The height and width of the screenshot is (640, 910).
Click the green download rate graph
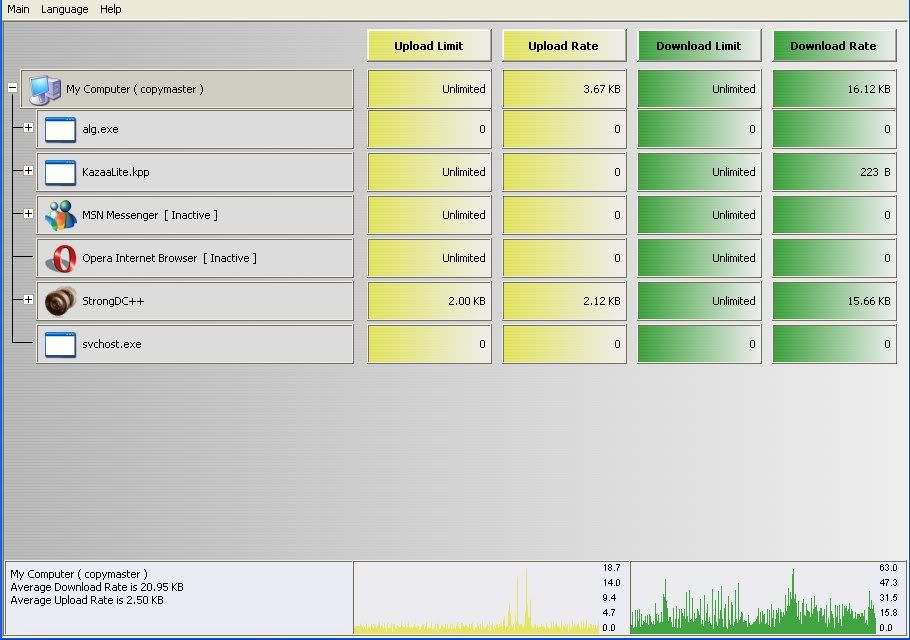[x=766, y=598]
